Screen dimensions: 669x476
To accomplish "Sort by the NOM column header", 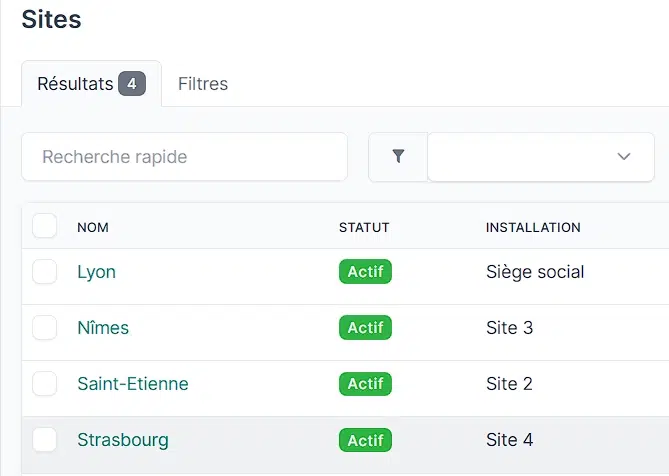I will coord(93,227).
